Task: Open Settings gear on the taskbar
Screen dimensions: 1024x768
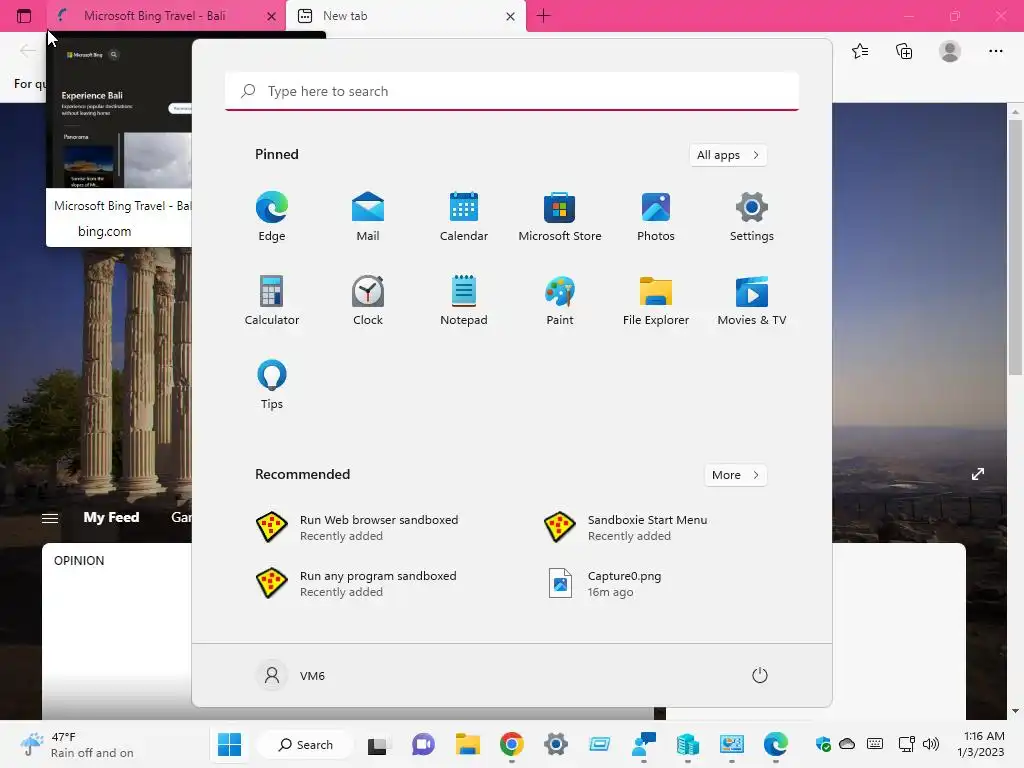Action: (x=556, y=744)
